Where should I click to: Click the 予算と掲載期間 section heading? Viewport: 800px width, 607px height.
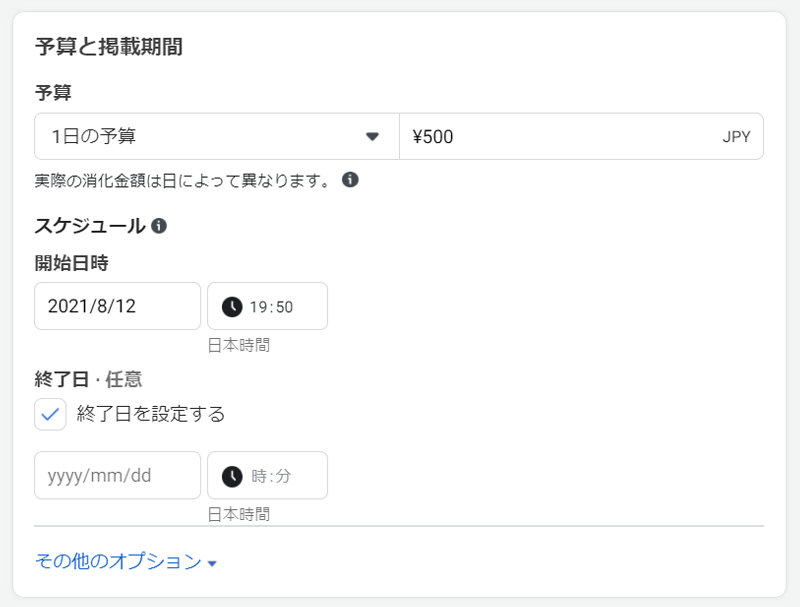tap(108, 46)
